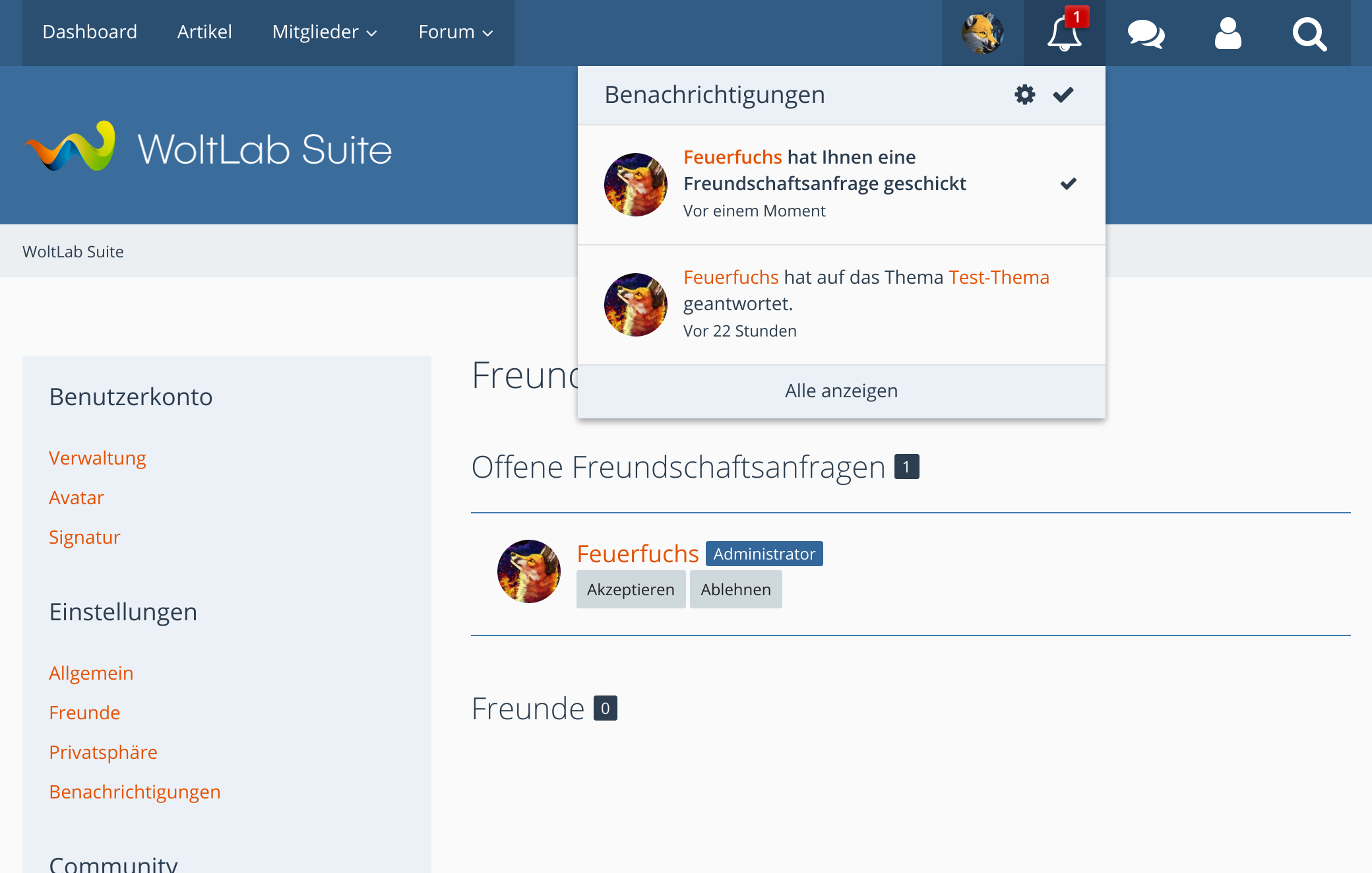Open the Test-Thema link in notification
1372x873 pixels.
tap(999, 277)
